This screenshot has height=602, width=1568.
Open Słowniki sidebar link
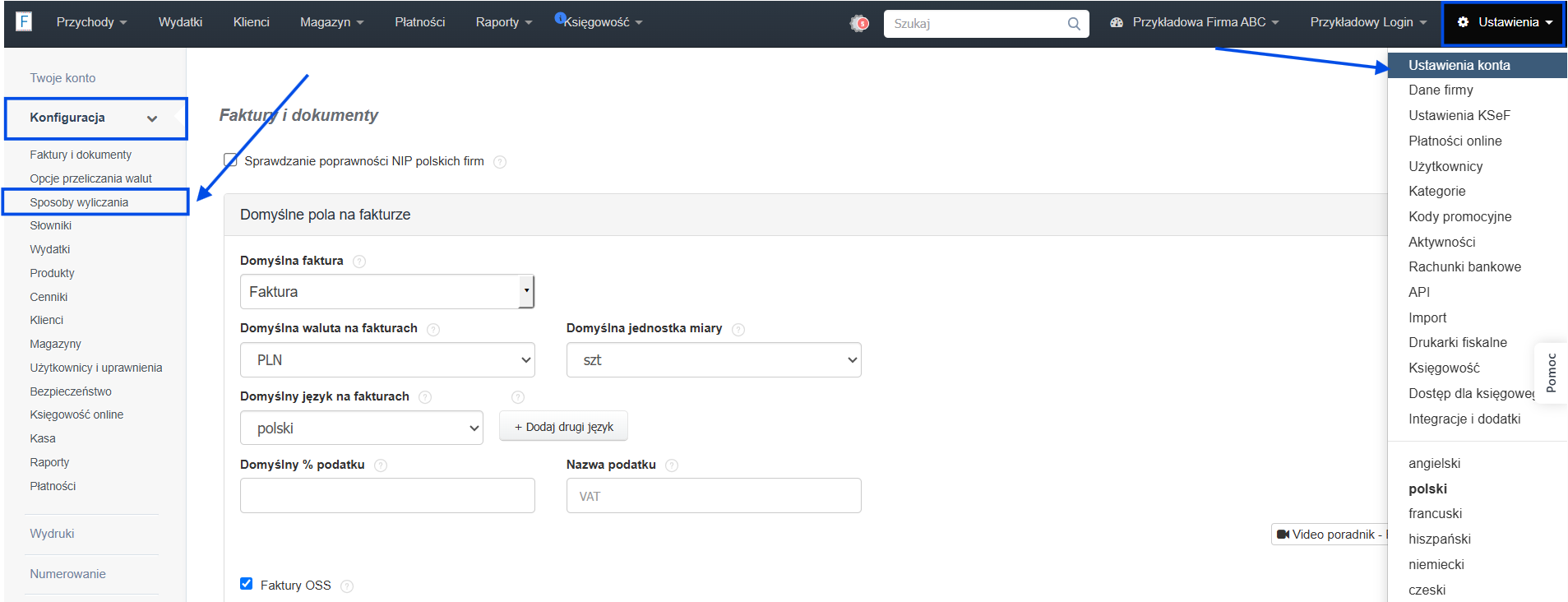coord(50,225)
